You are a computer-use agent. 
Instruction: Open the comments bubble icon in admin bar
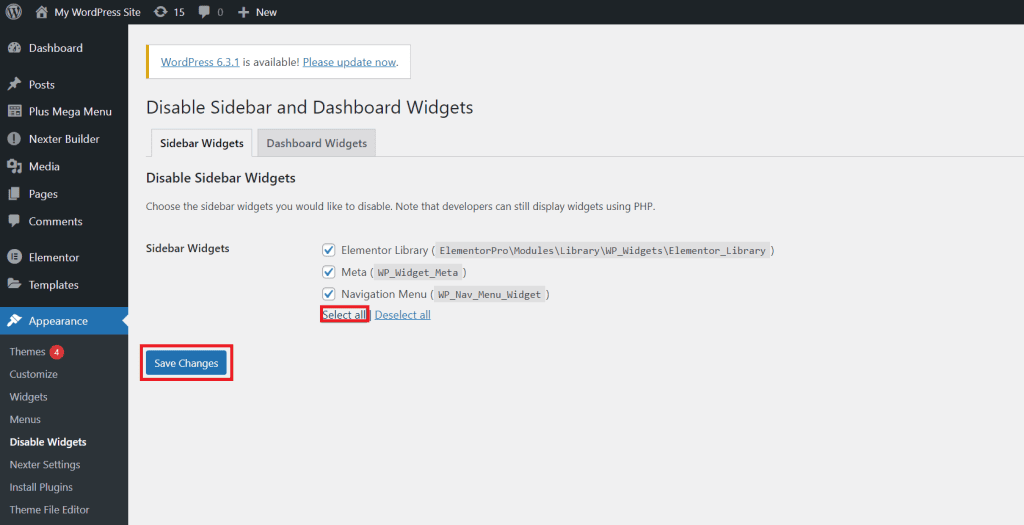204,12
